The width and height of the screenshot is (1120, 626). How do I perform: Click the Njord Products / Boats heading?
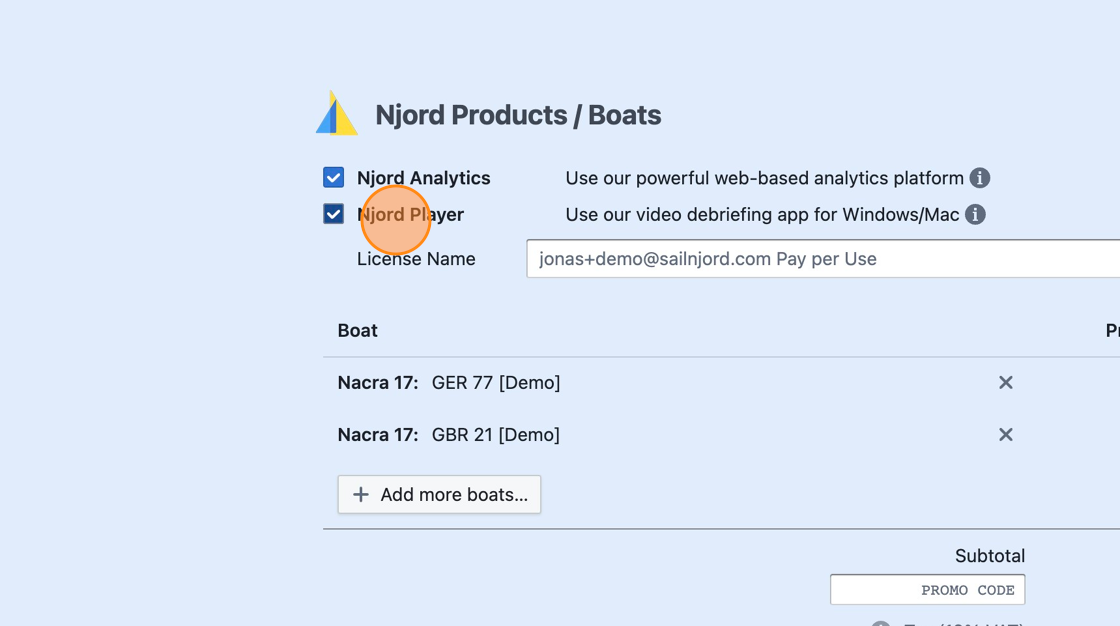[519, 115]
